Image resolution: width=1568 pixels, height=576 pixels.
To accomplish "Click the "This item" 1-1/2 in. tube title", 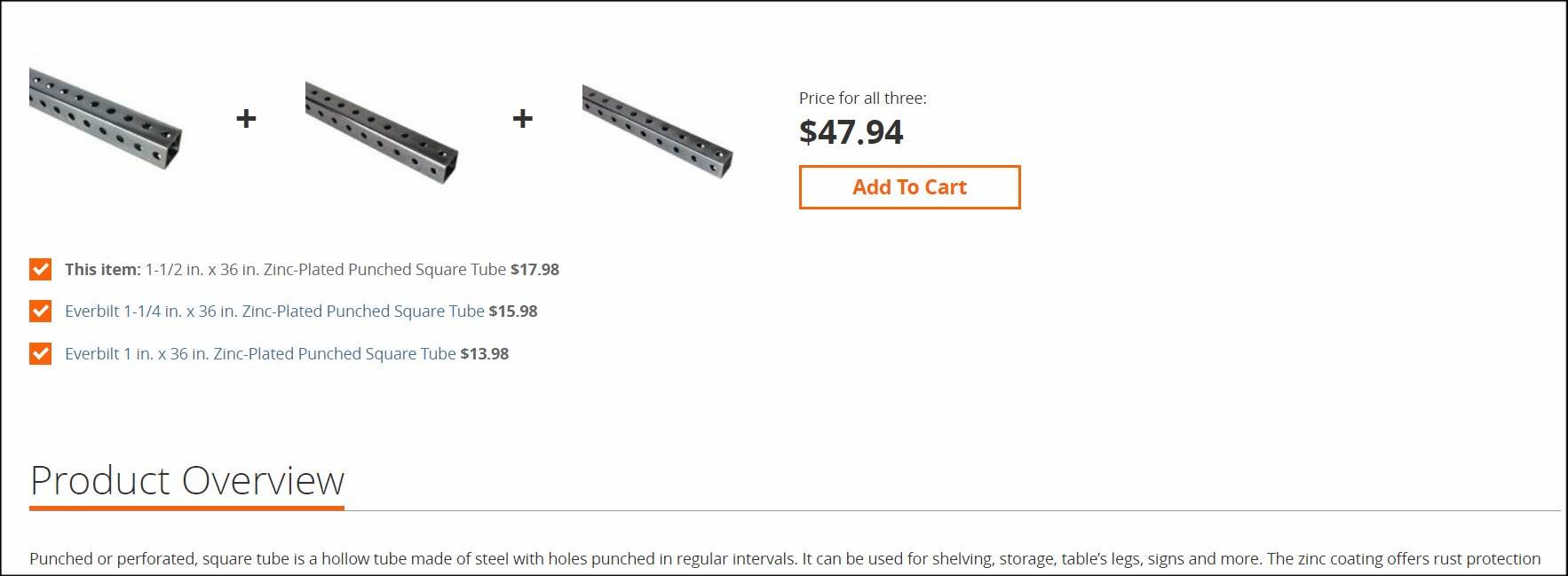I will pyautogui.click(x=325, y=270).
